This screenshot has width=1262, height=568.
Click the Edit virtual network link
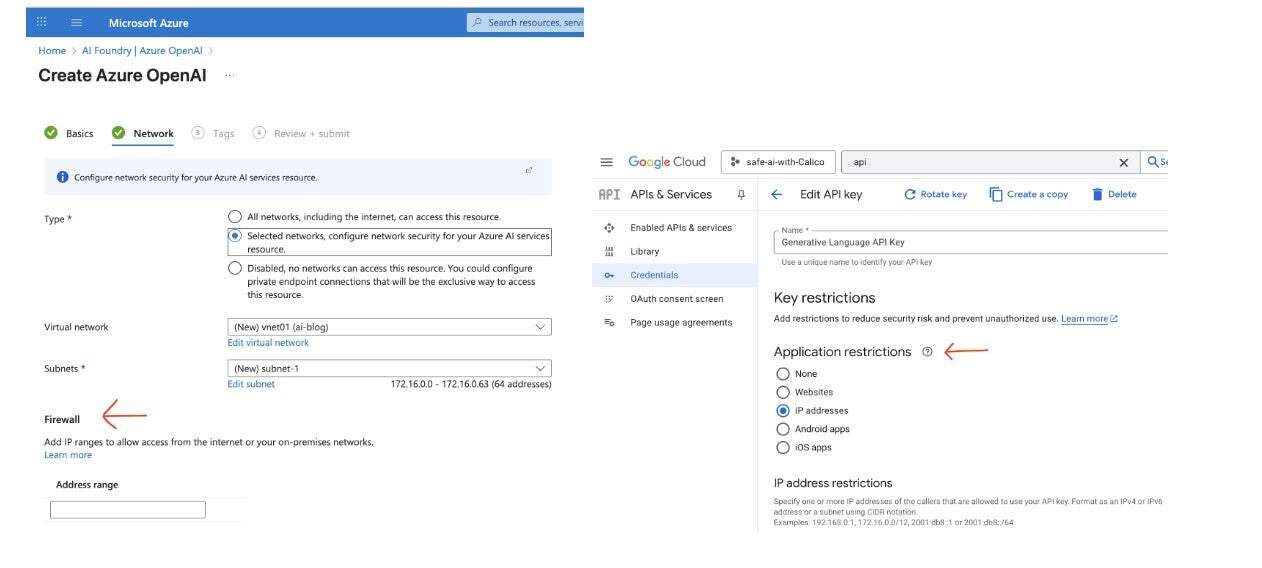(268, 343)
